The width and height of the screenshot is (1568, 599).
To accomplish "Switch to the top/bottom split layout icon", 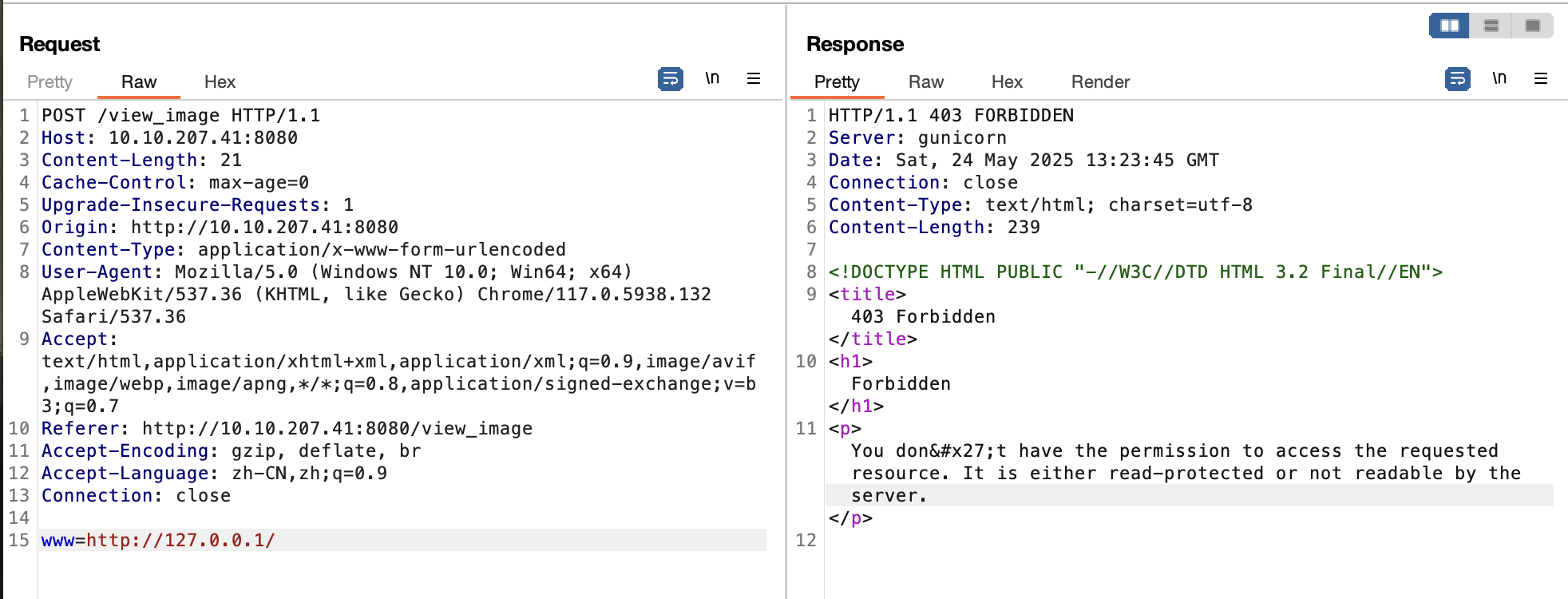I will (x=1491, y=26).
